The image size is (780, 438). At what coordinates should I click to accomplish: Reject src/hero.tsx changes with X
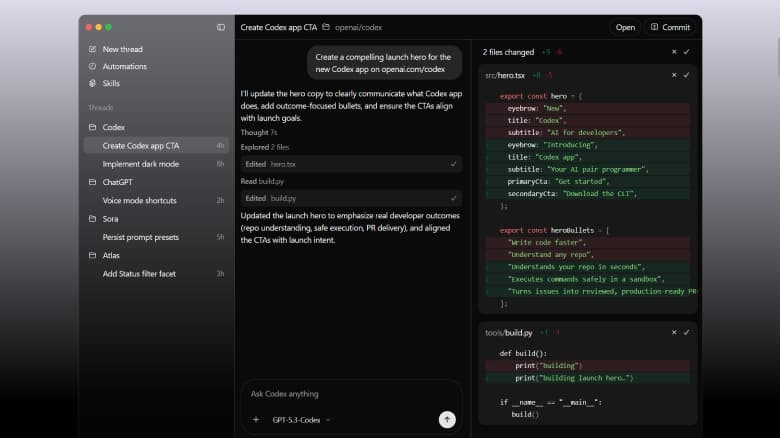pyautogui.click(x=674, y=75)
